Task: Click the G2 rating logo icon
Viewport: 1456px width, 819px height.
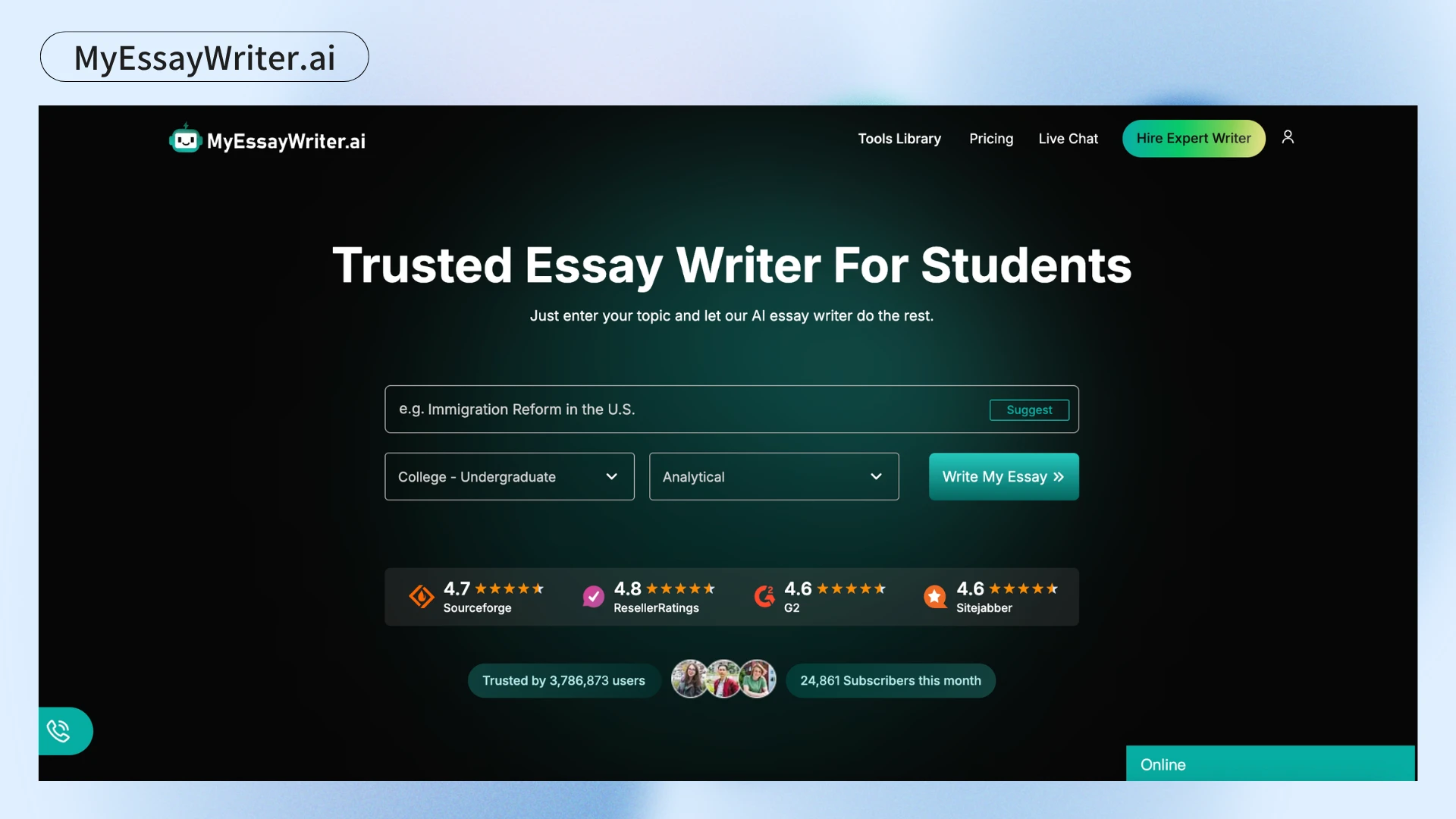Action: (764, 597)
